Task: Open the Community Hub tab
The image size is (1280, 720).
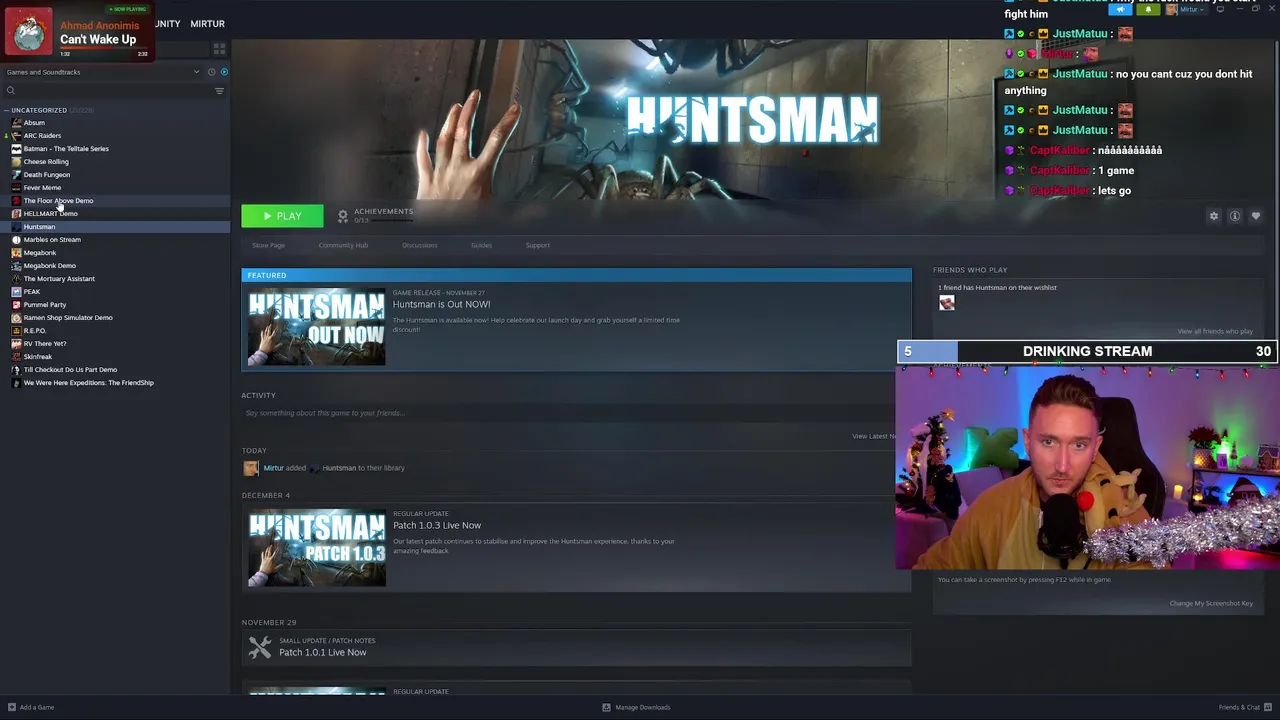Action: [x=343, y=245]
